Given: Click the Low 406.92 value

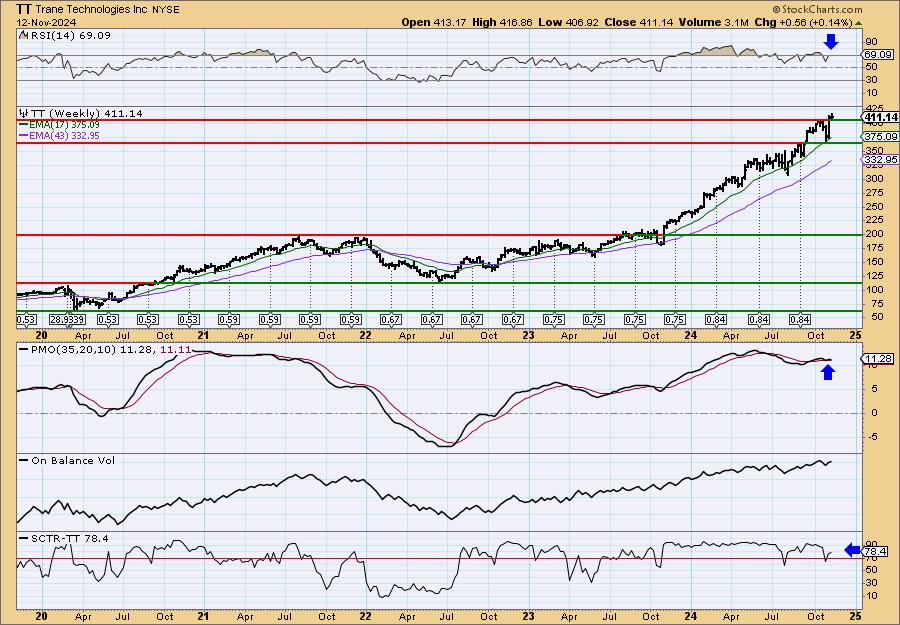Looking at the screenshot, I should pyautogui.click(x=568, y=22).
